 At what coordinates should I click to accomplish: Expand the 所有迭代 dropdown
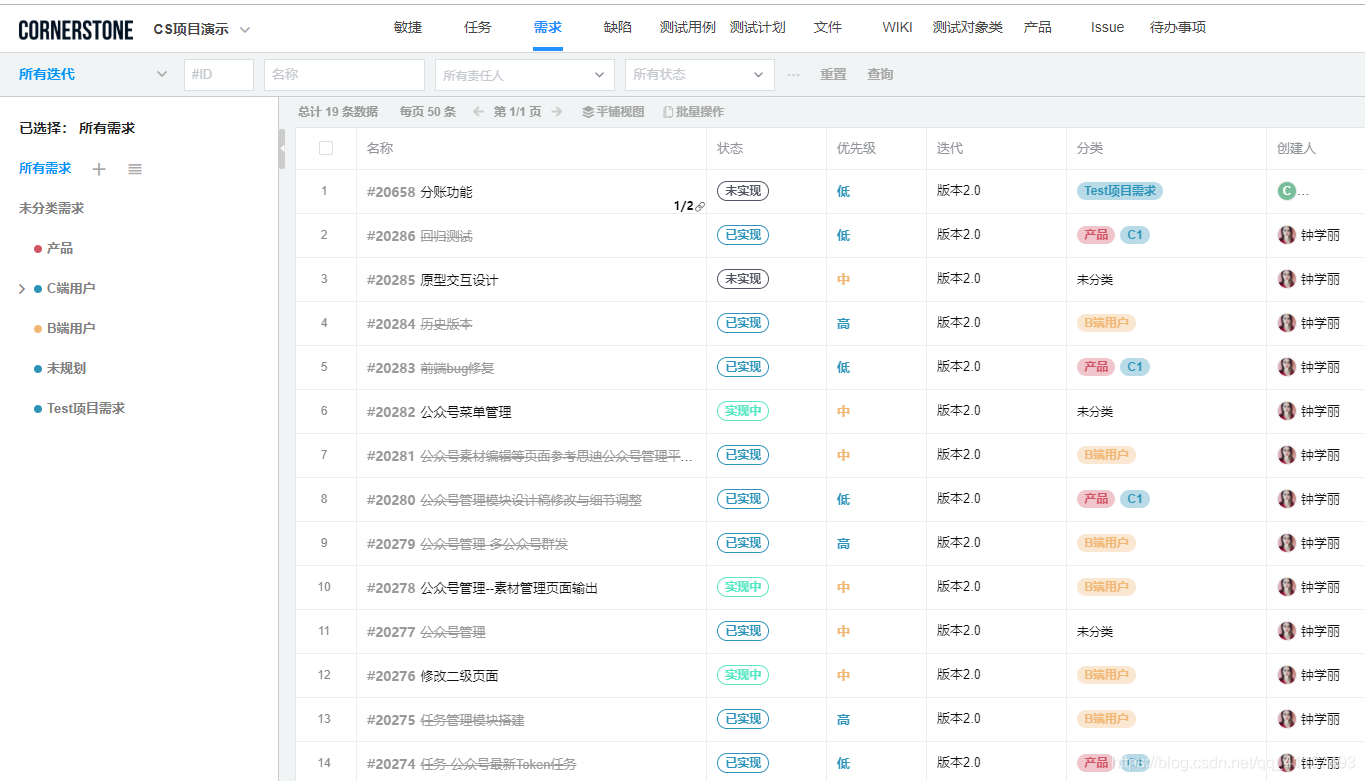tap(93, 74)
